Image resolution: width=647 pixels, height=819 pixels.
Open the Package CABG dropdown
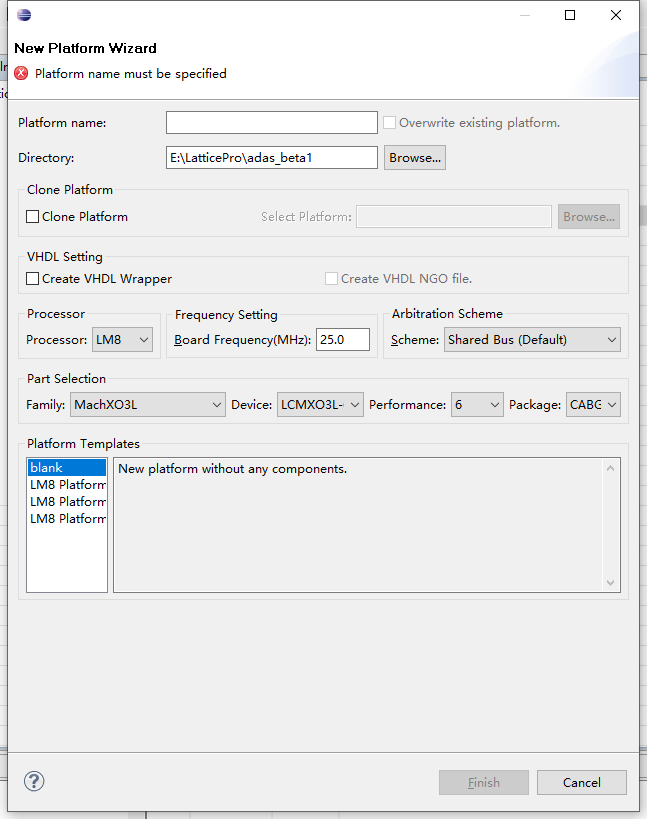pos(593,405)
